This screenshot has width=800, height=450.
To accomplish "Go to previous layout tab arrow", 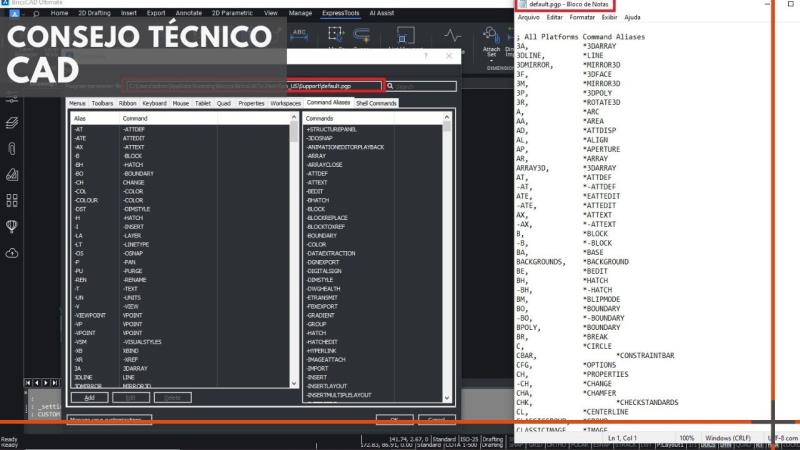I will pos(37,382).
